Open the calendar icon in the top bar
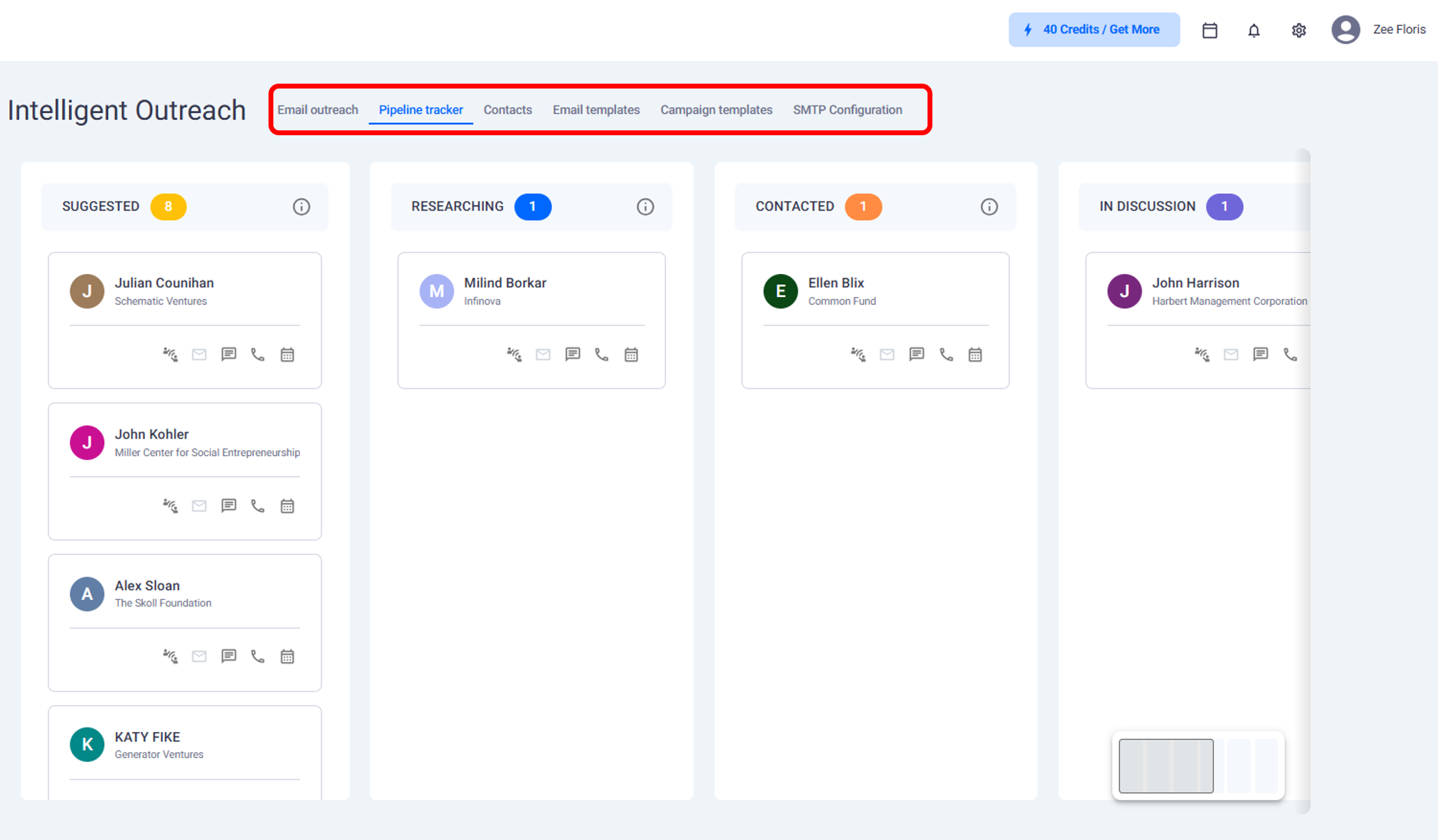 (x=1210, y=30)
